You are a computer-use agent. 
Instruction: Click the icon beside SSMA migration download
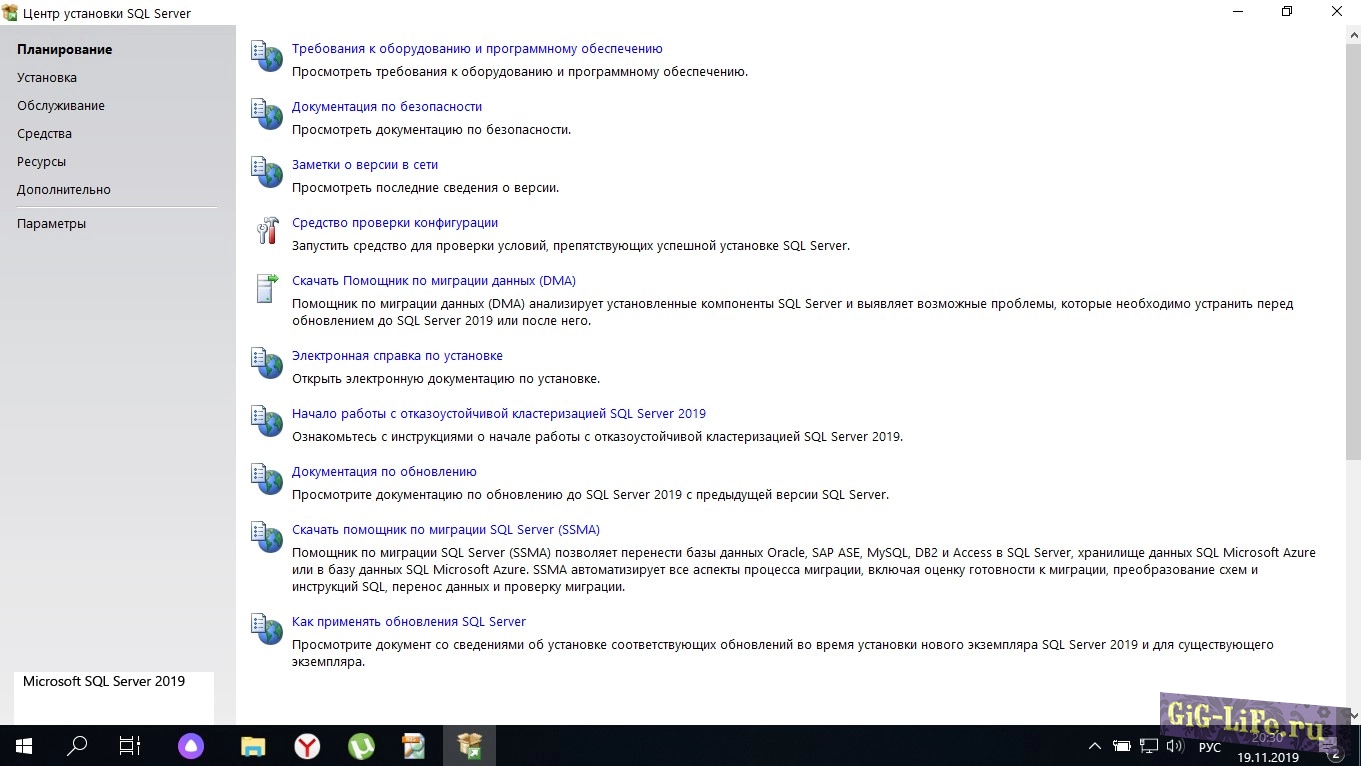267,538
